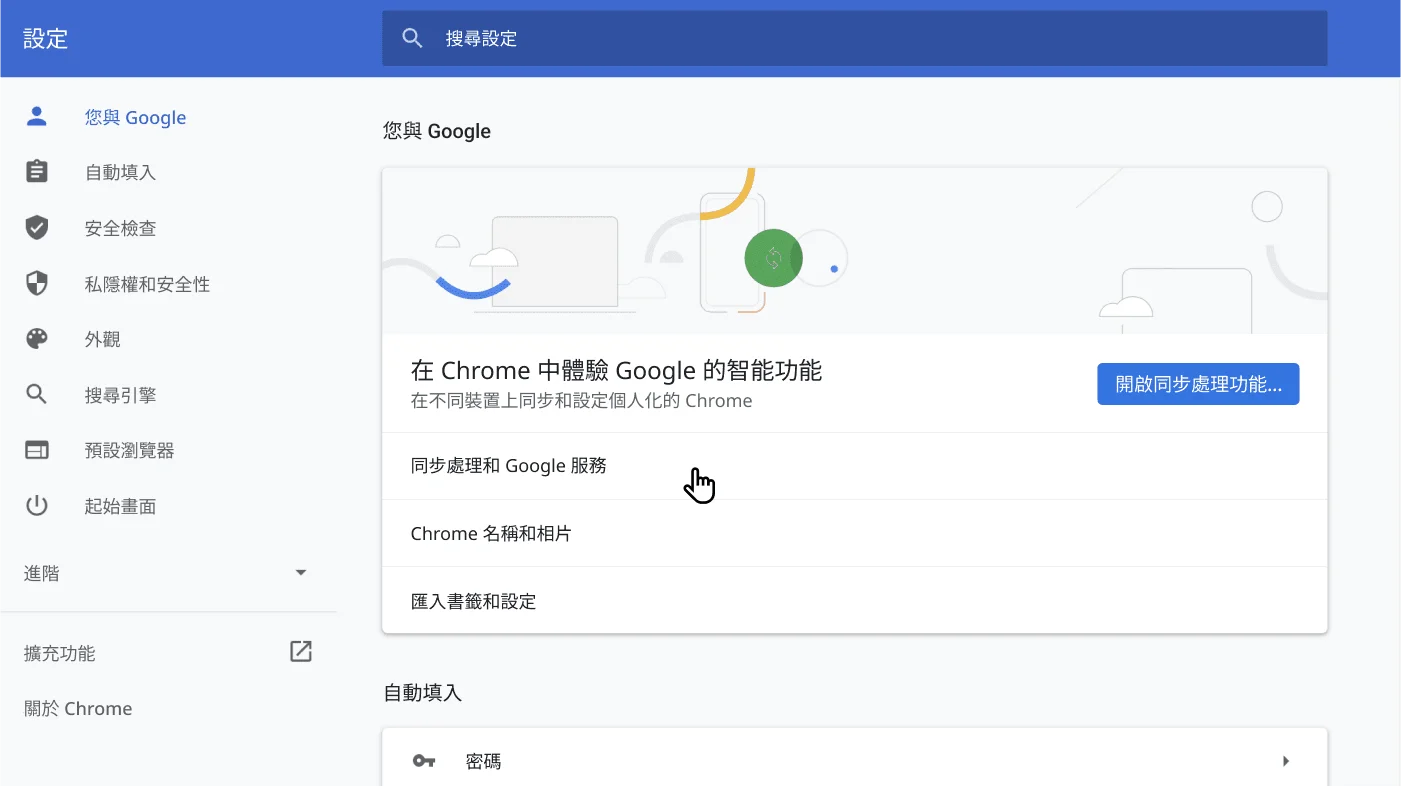Viewport: 1401px width, 786px height.
Task: Click 匯入書籤和設定
Action: [473, 601]
